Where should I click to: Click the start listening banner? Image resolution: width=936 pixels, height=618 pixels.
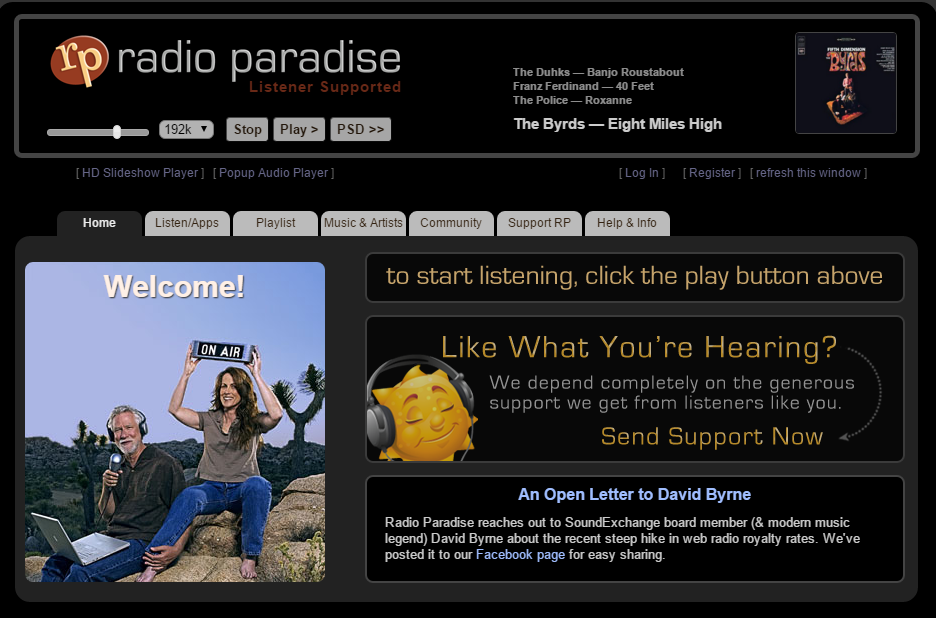(635, 277)
